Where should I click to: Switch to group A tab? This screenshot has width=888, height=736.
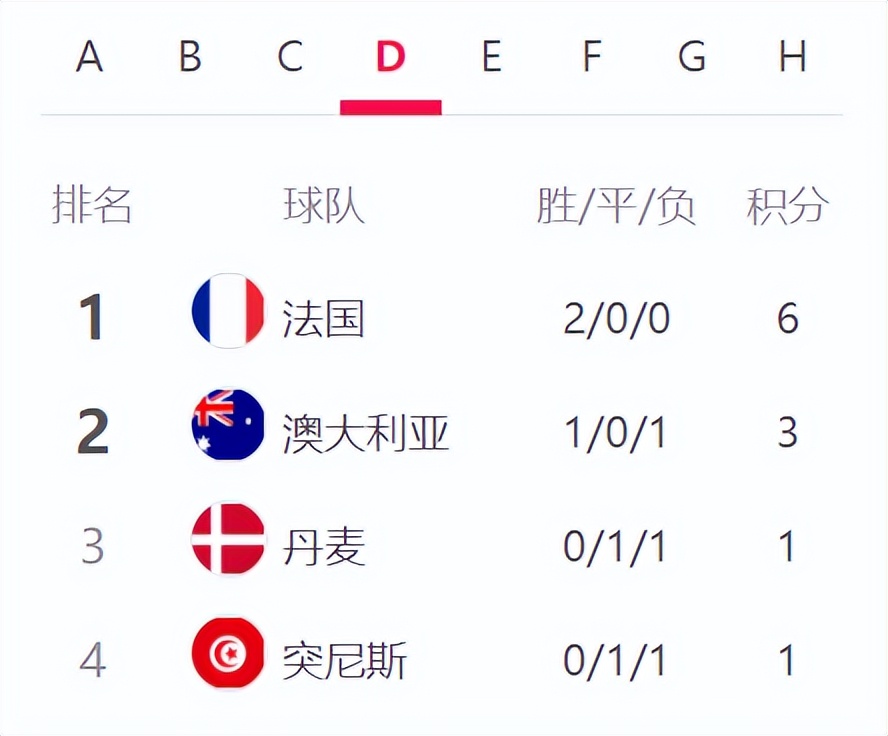pos(90,58)
